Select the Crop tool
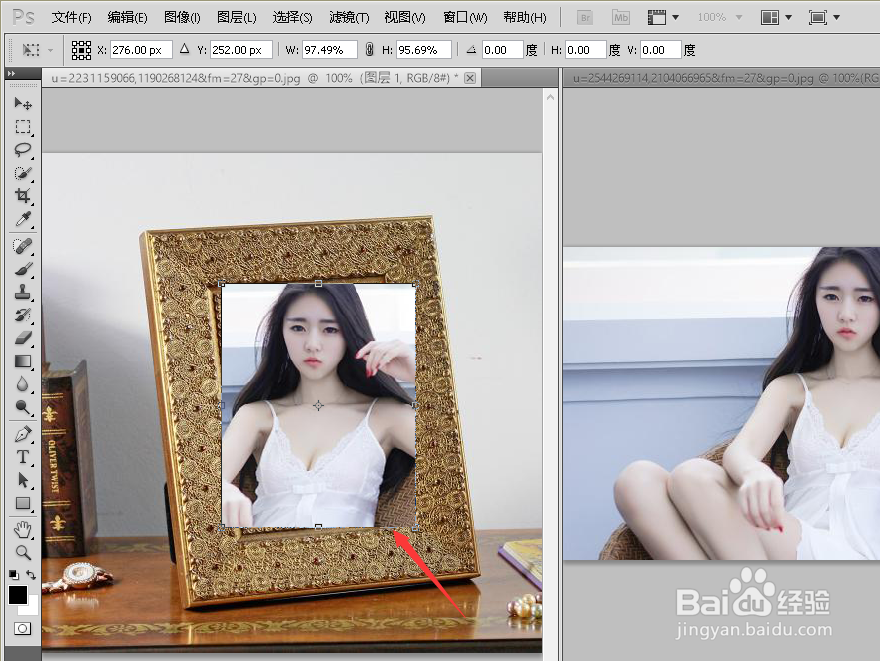Screen dimensions: 880x661 22,196
